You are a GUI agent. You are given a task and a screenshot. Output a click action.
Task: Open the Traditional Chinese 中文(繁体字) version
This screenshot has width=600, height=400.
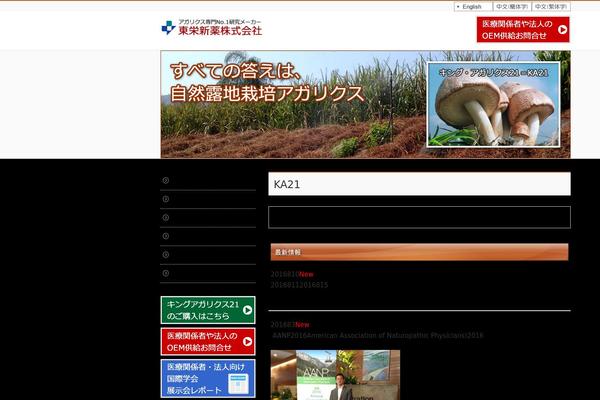(x=551, y=7)
